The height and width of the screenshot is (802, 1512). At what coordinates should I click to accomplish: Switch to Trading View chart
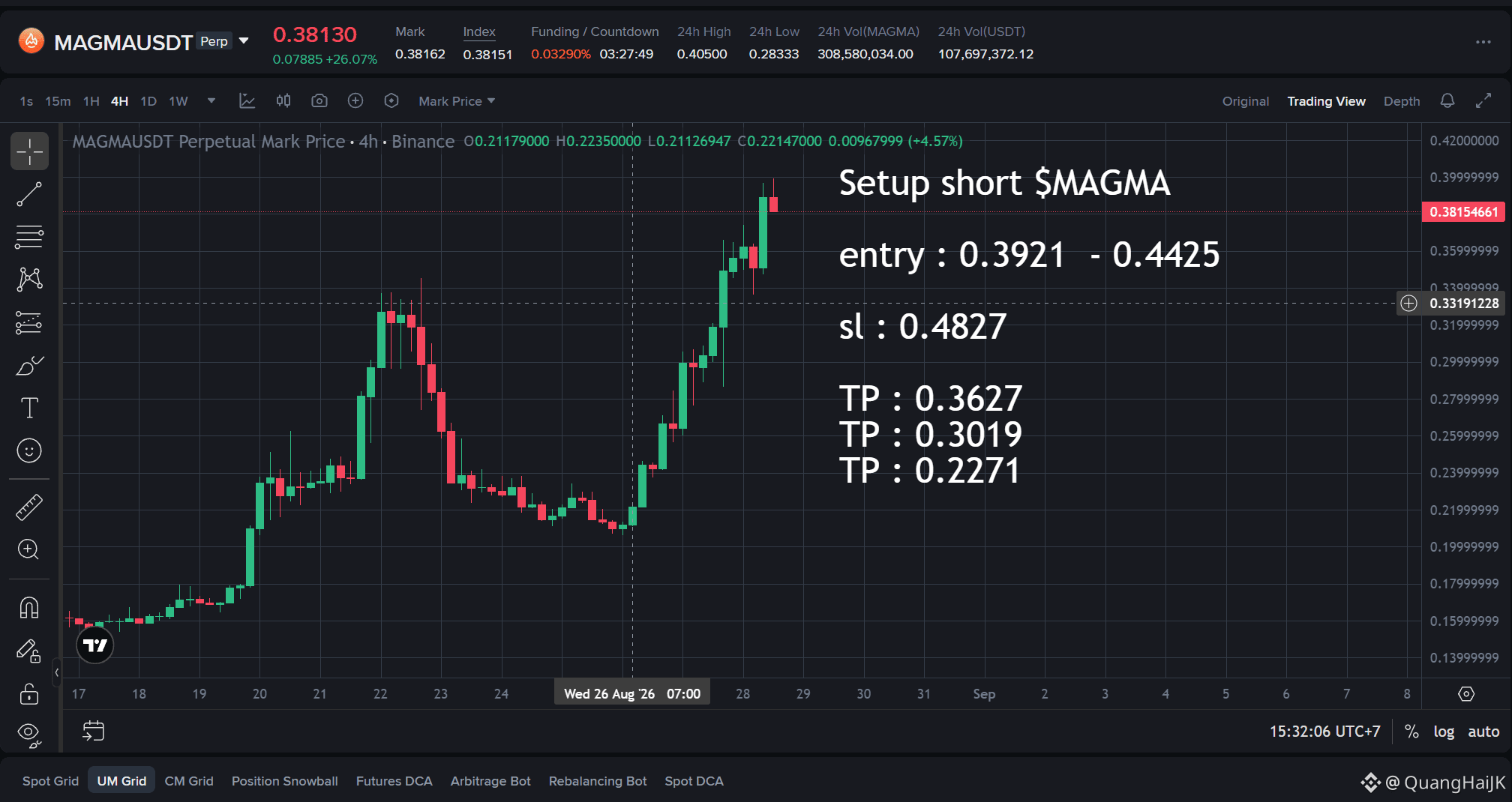[x=1326, y=101]
